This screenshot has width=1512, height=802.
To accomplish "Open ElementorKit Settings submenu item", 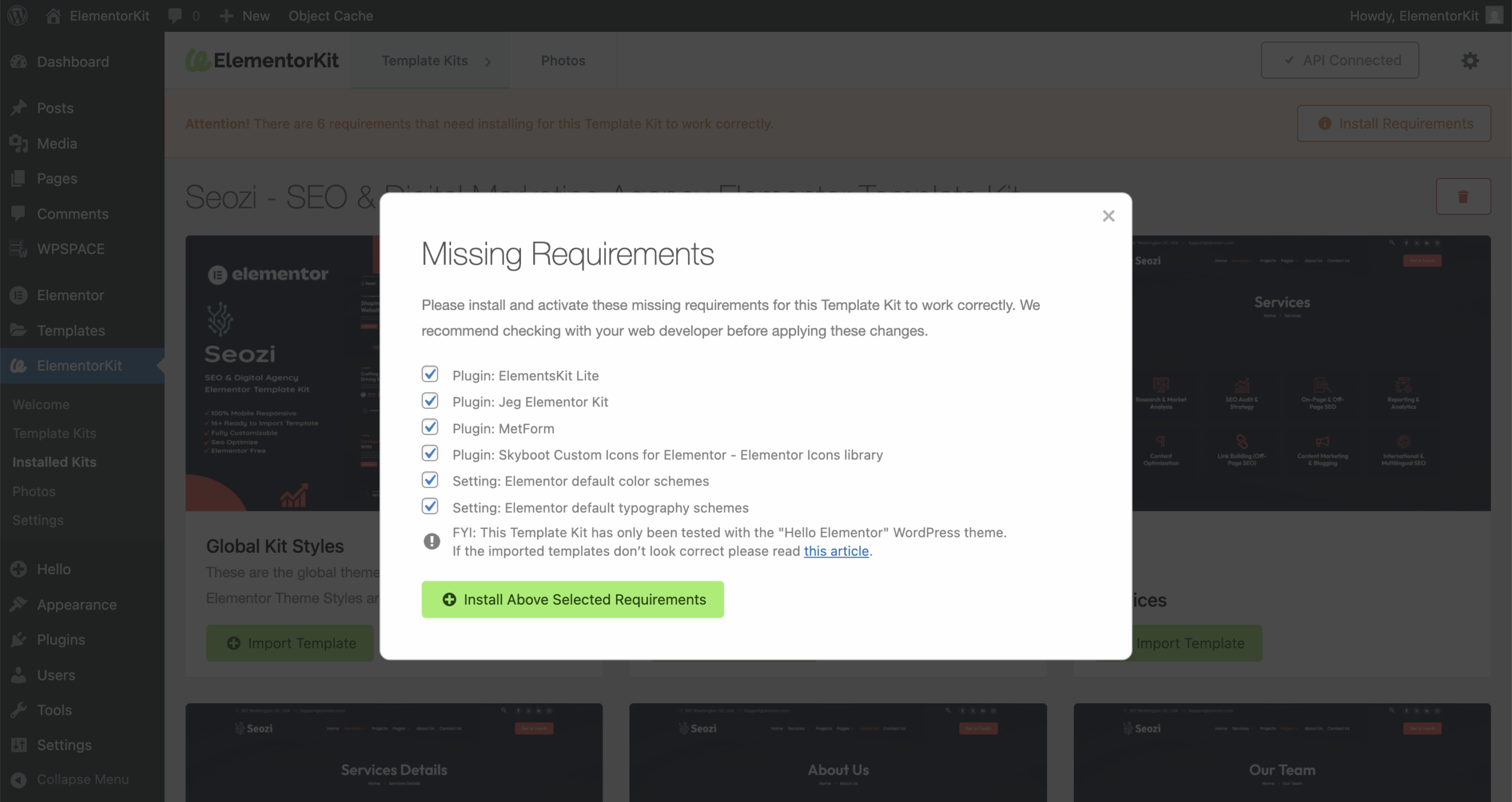I will 38,520.
